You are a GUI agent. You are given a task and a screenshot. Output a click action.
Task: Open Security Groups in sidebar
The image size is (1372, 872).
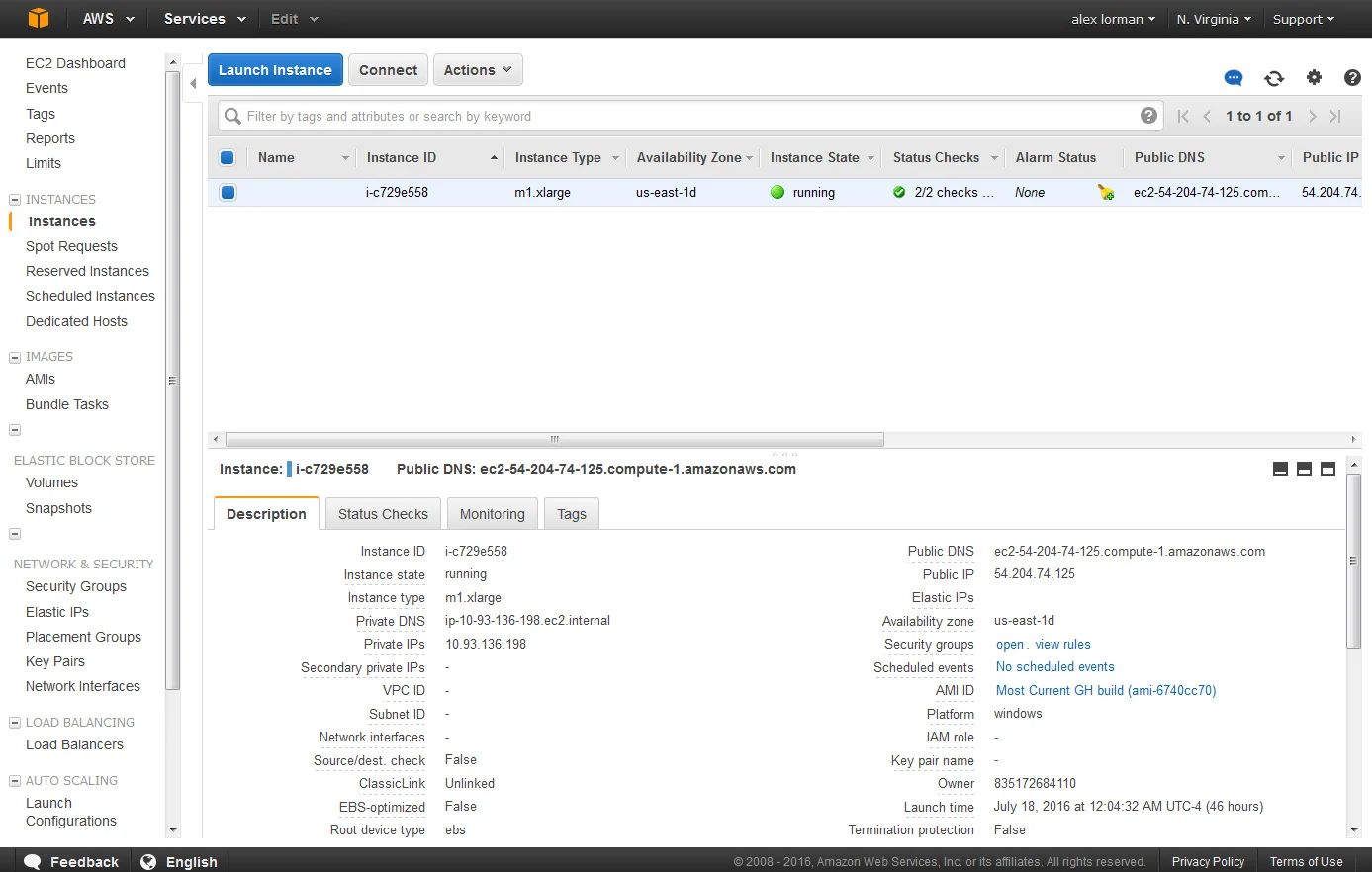[76, 586]
